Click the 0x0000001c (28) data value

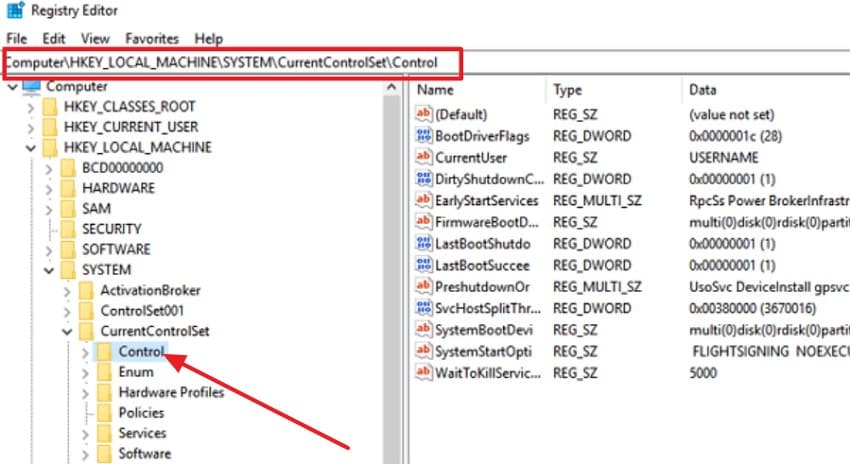735,136
